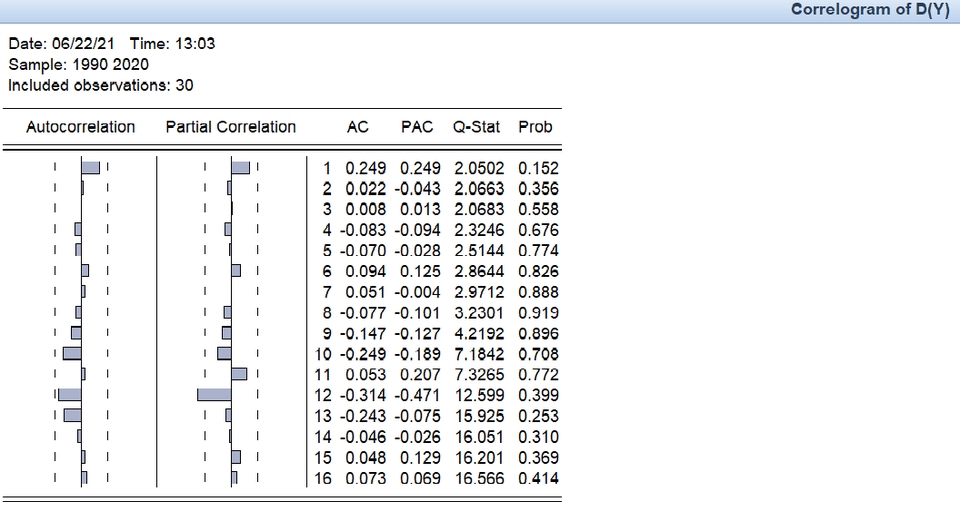This screenshot has width=960, height=531.
Task: Select lag 13 Q-Stat value 15.925
Action: pyautogui.click(x=479, y=416)
